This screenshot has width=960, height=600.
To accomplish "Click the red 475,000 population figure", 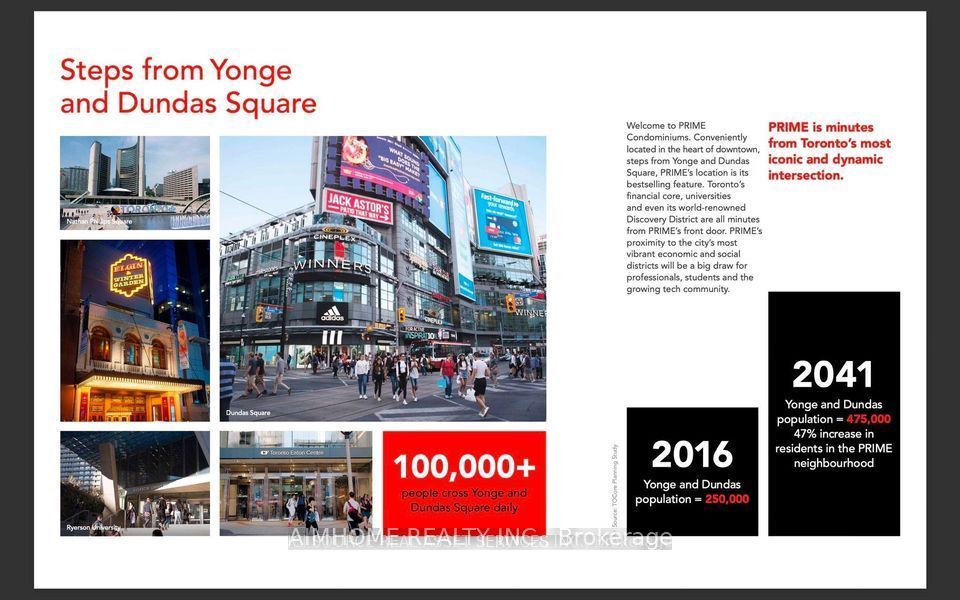I will (868, 419).
